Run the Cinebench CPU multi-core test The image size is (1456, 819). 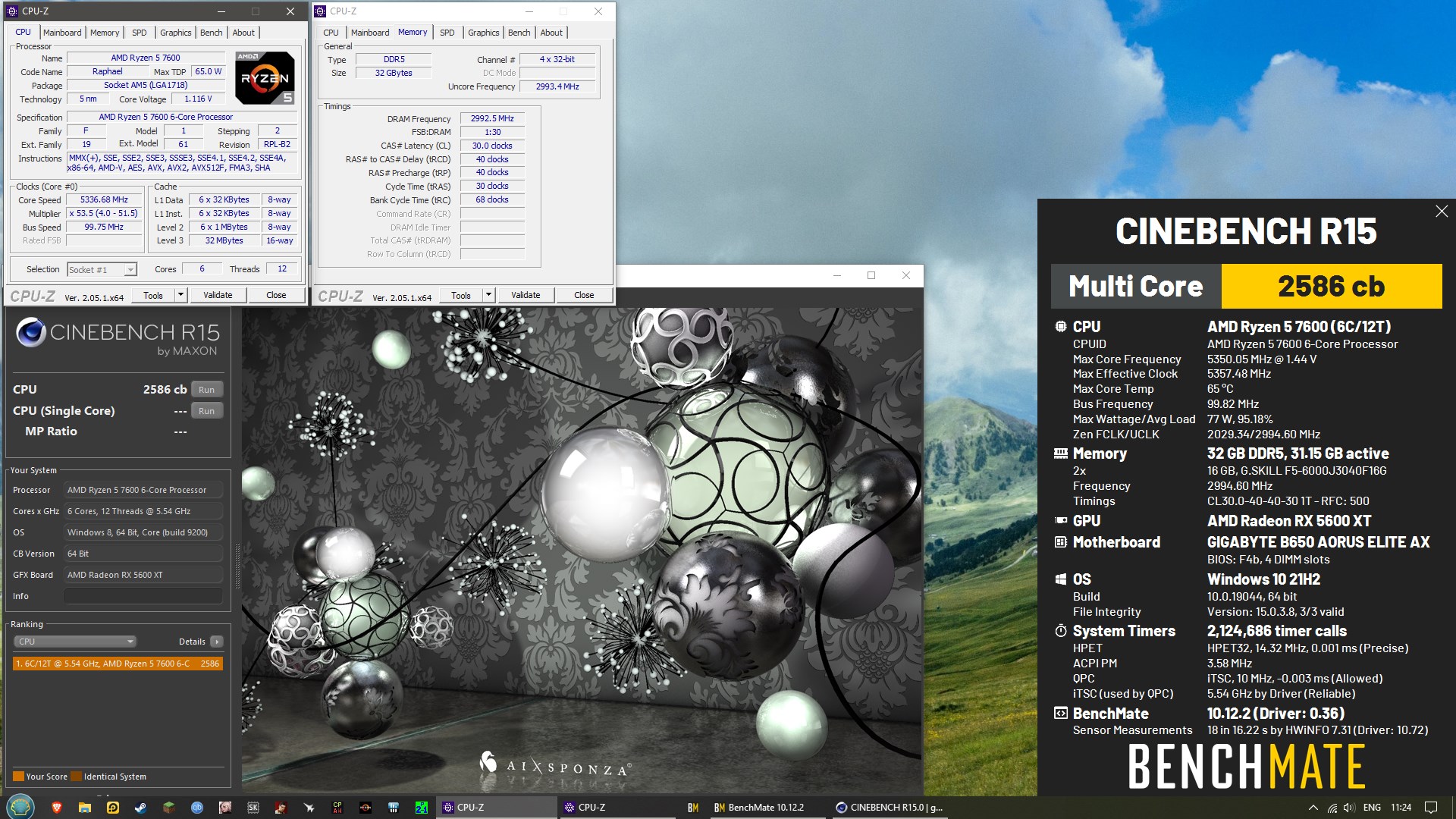pyautogui.click(x=206, y=390)
